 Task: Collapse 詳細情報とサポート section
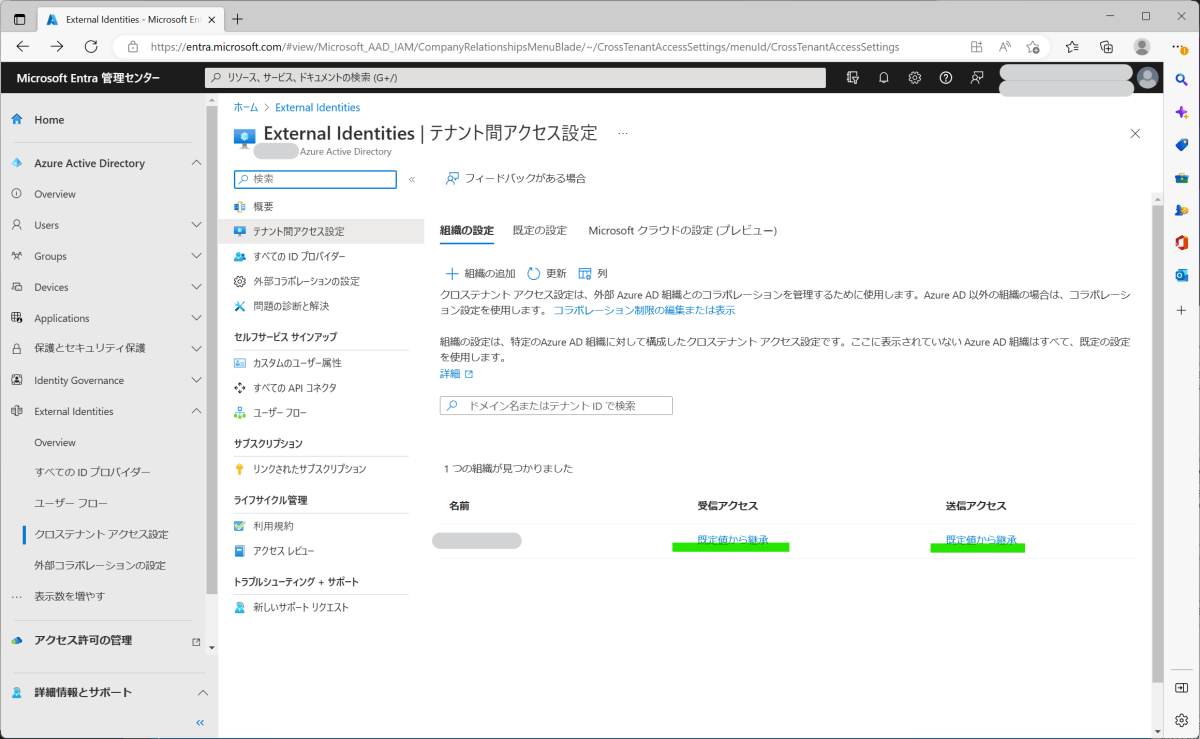tap(202, 692)
